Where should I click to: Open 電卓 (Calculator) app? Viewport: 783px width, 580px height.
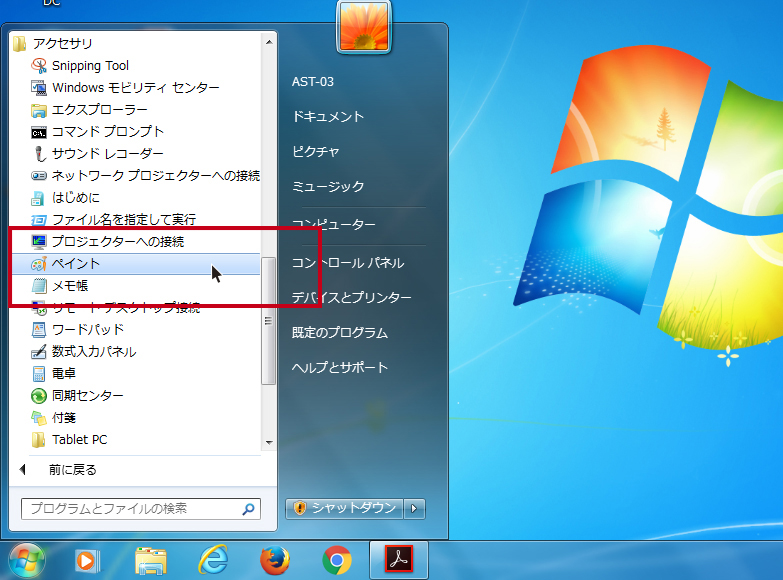coord(63,373)
